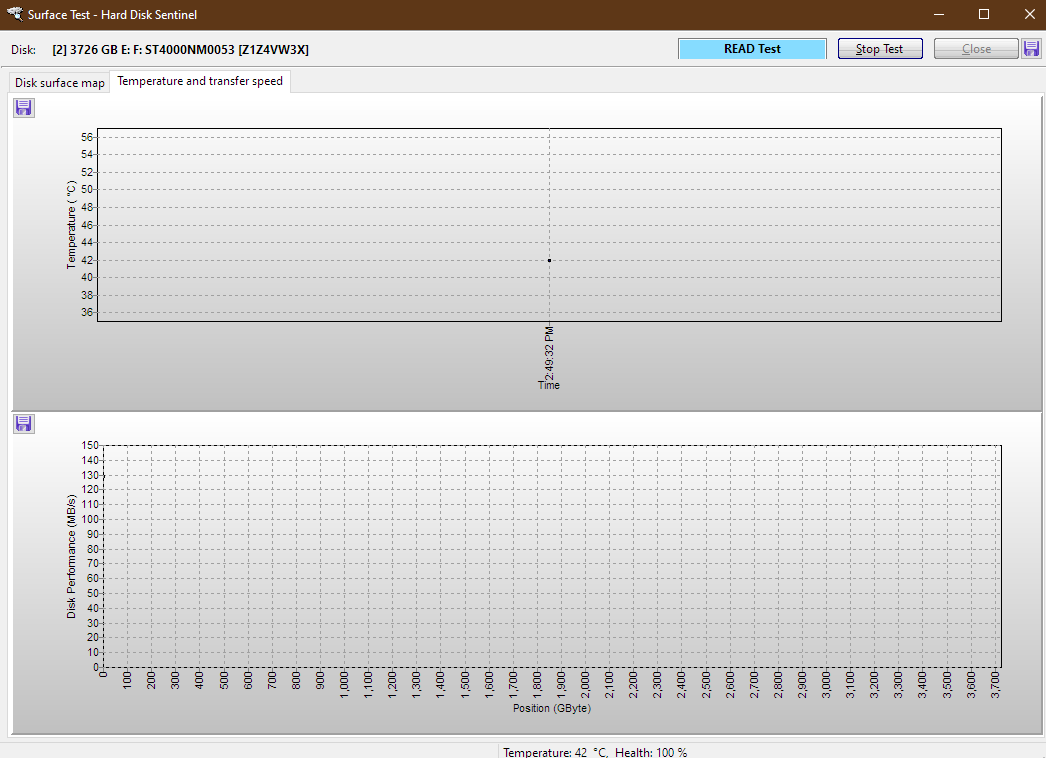Click the Temperature (°C) axis label
The height and width of the screenshot is (758, 1046).
[x=71, y=225]
